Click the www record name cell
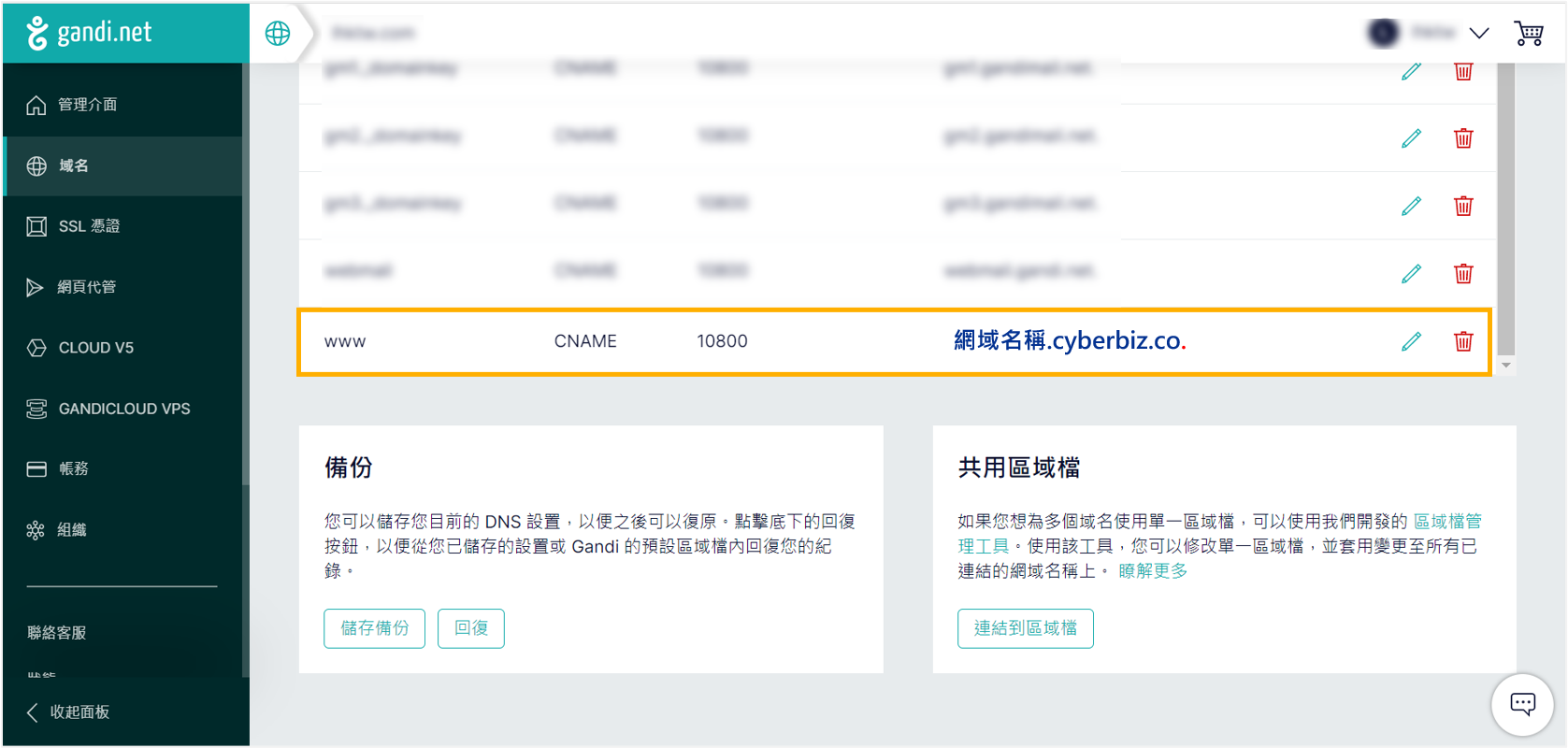Viewport: 1568px width, 748px height. click(345, 342)
